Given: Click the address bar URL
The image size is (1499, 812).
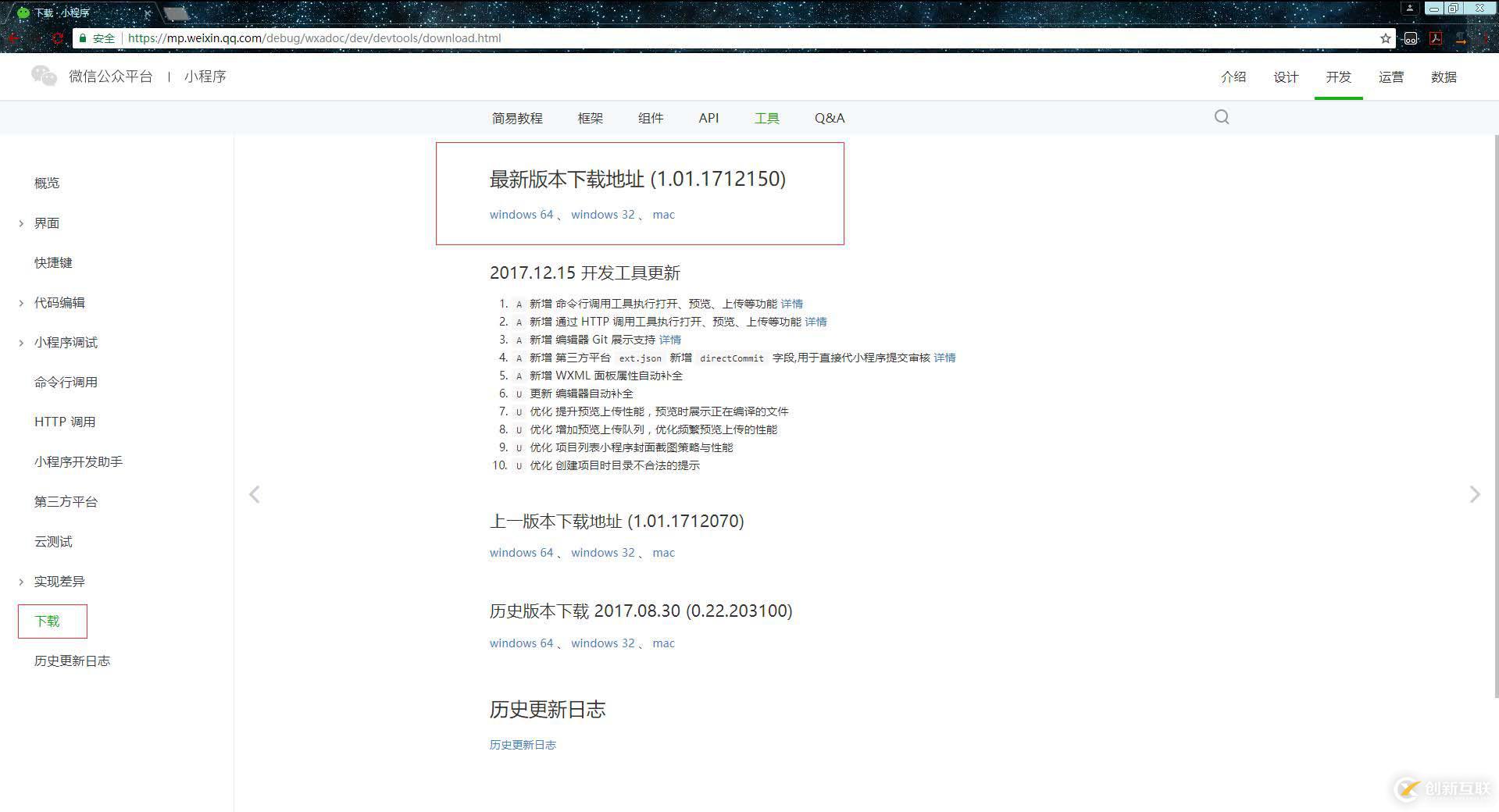Looking at the screenshot, I should (314, 38).
